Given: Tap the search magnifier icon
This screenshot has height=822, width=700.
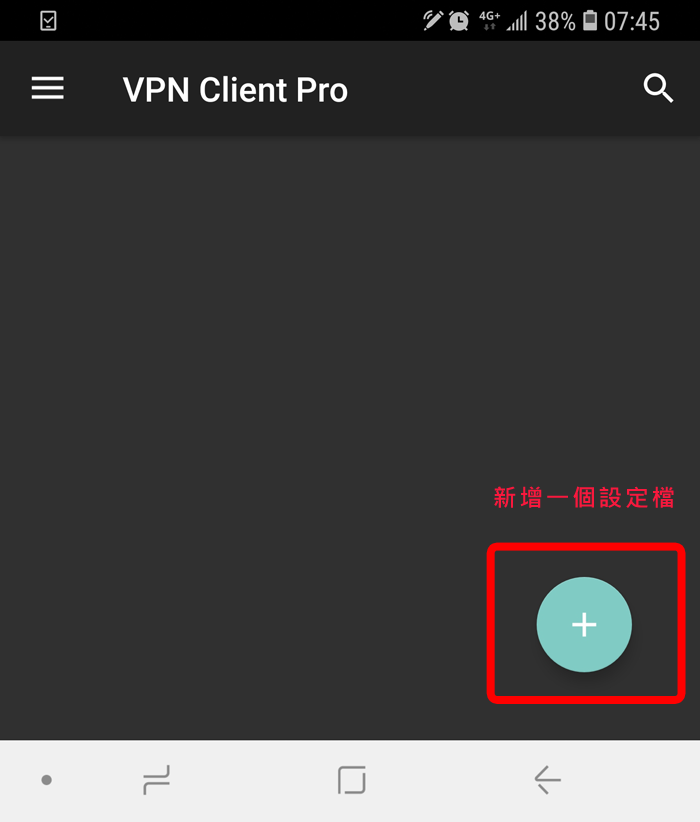Looking at the screenshot, I should pos(658,88).
